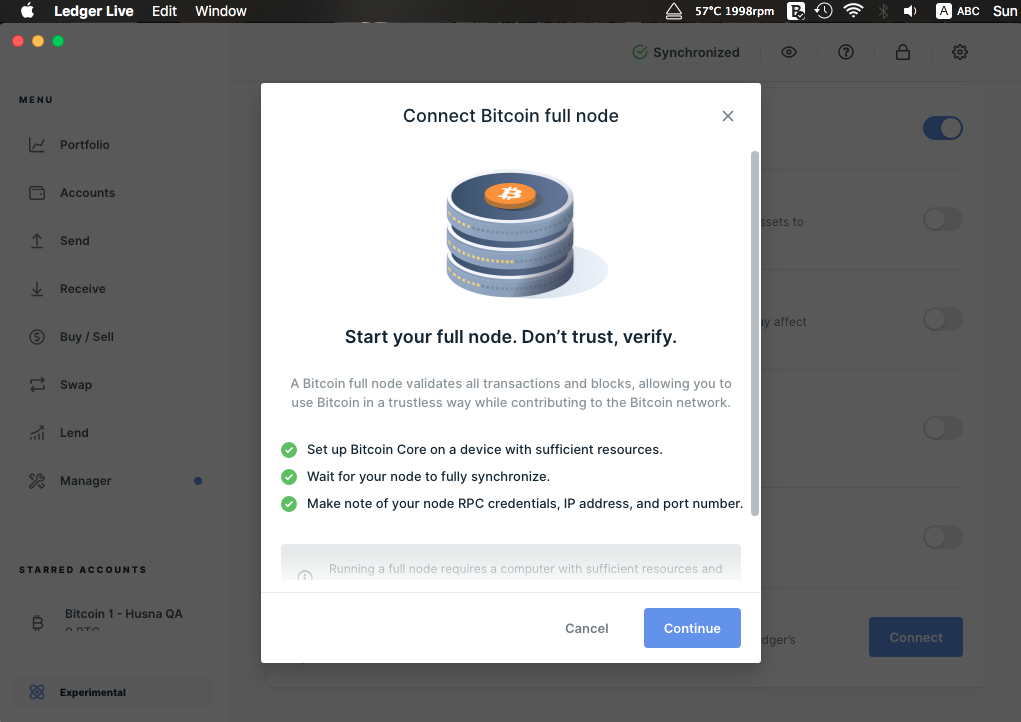Screen dimensions: 1021x722
Task: Toggle the fourth settings switch from the top
Action: tap(942, 428)
